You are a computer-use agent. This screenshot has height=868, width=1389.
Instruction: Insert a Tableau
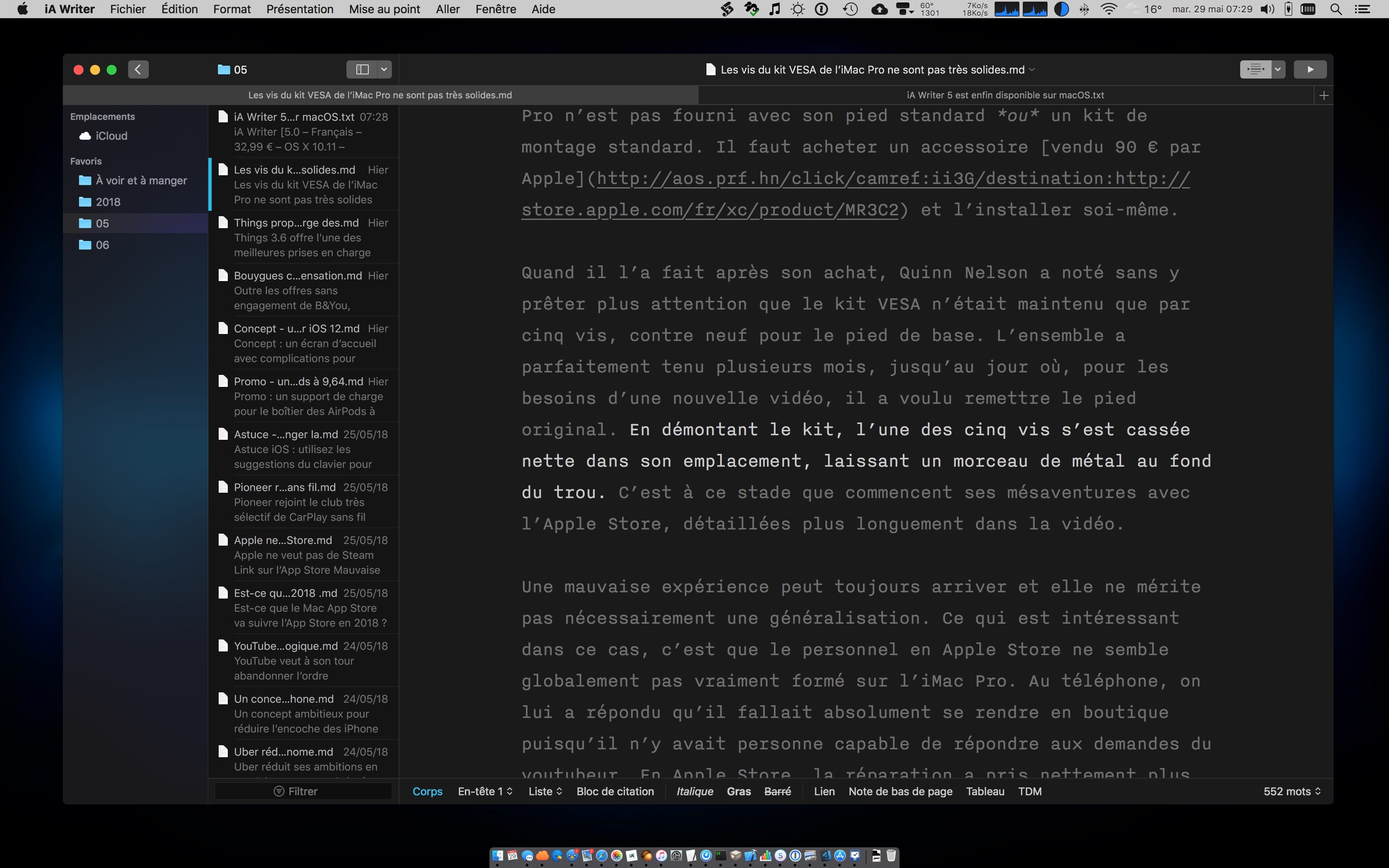point(985,791)
